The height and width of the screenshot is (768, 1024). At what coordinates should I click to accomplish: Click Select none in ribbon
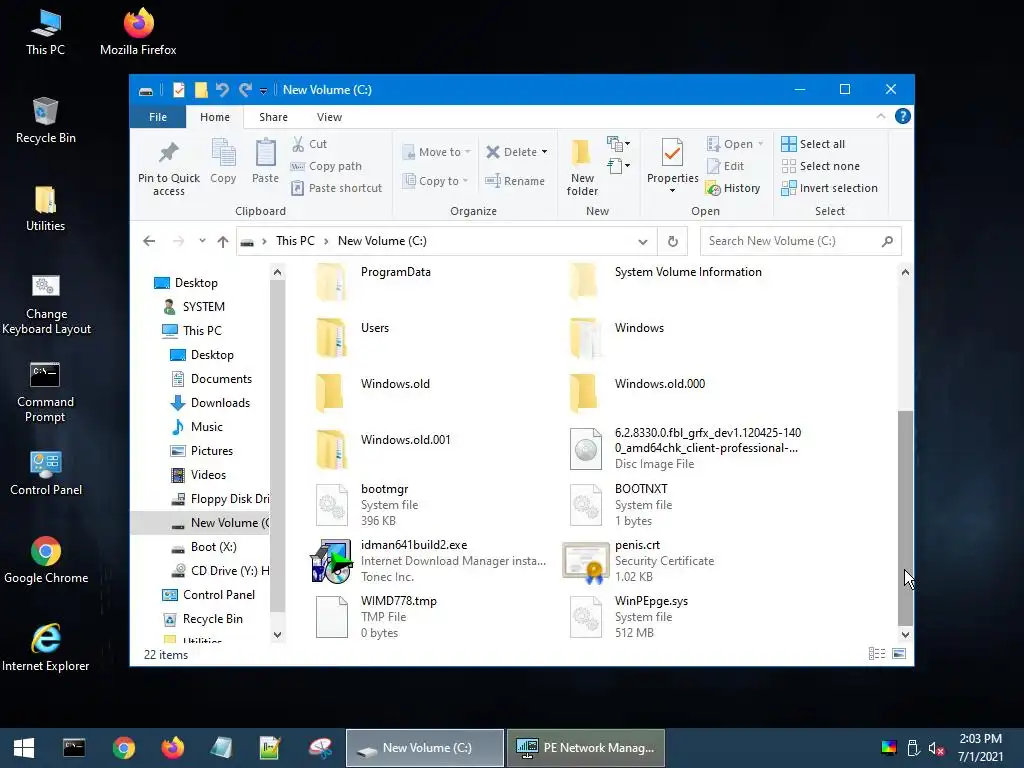(820, 166)
